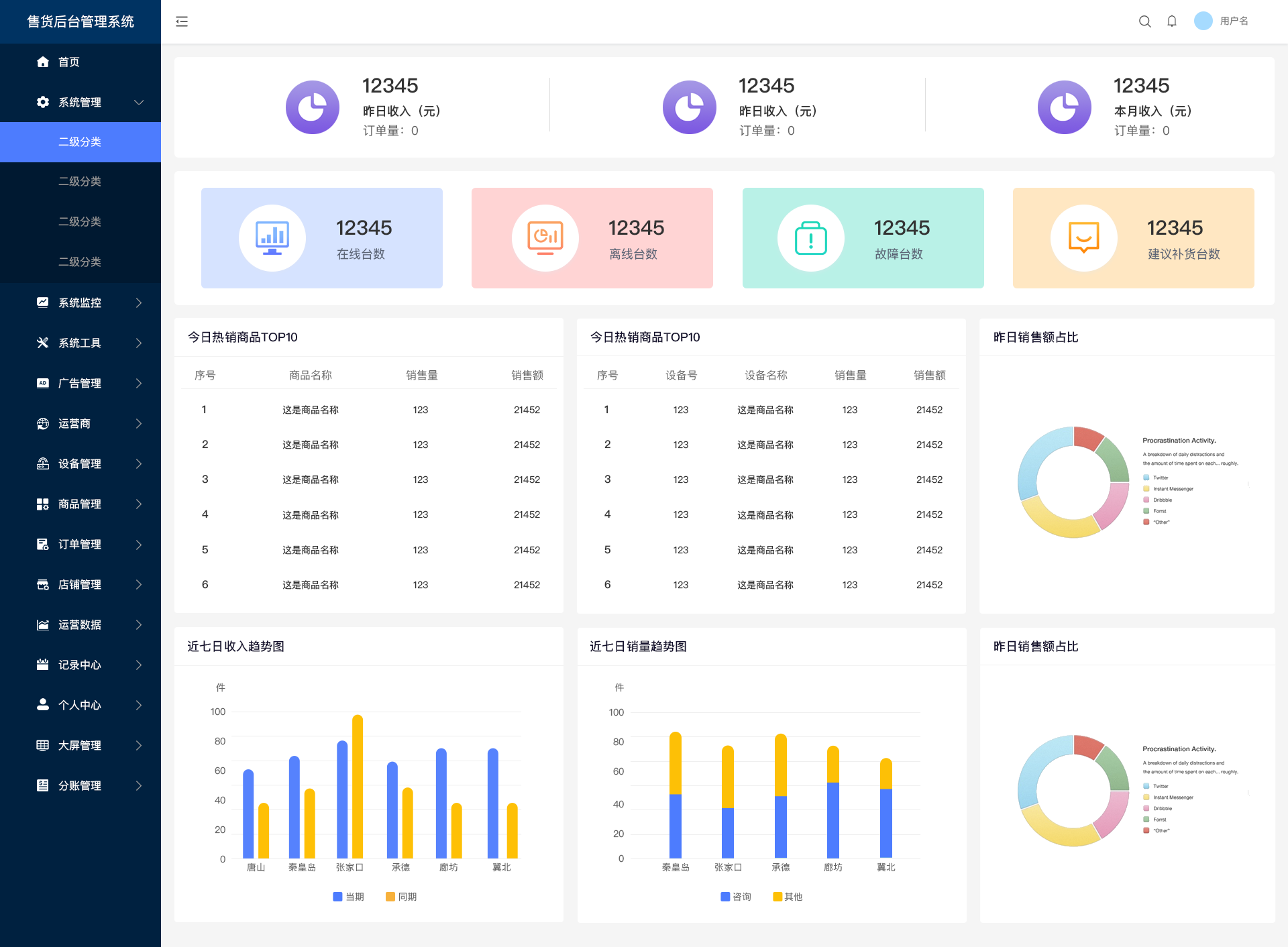
Task: Expand the 系统监控 menu chevron
Action: pyautogui.click(x=139, y=302)
